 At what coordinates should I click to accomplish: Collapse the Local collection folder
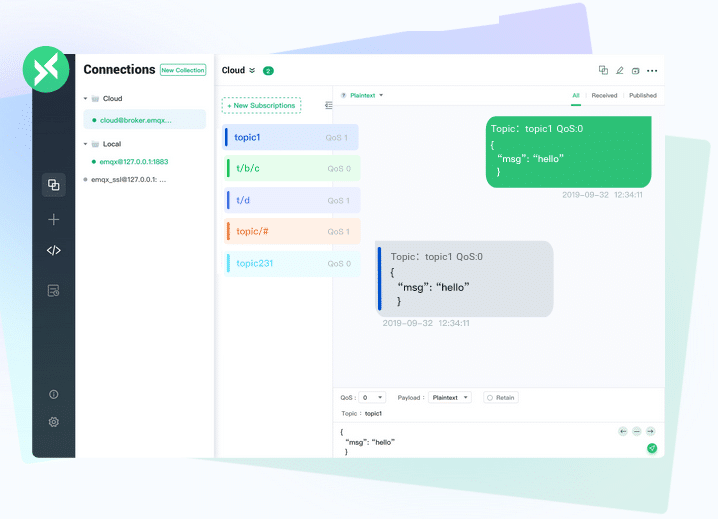tap(86, 144)
